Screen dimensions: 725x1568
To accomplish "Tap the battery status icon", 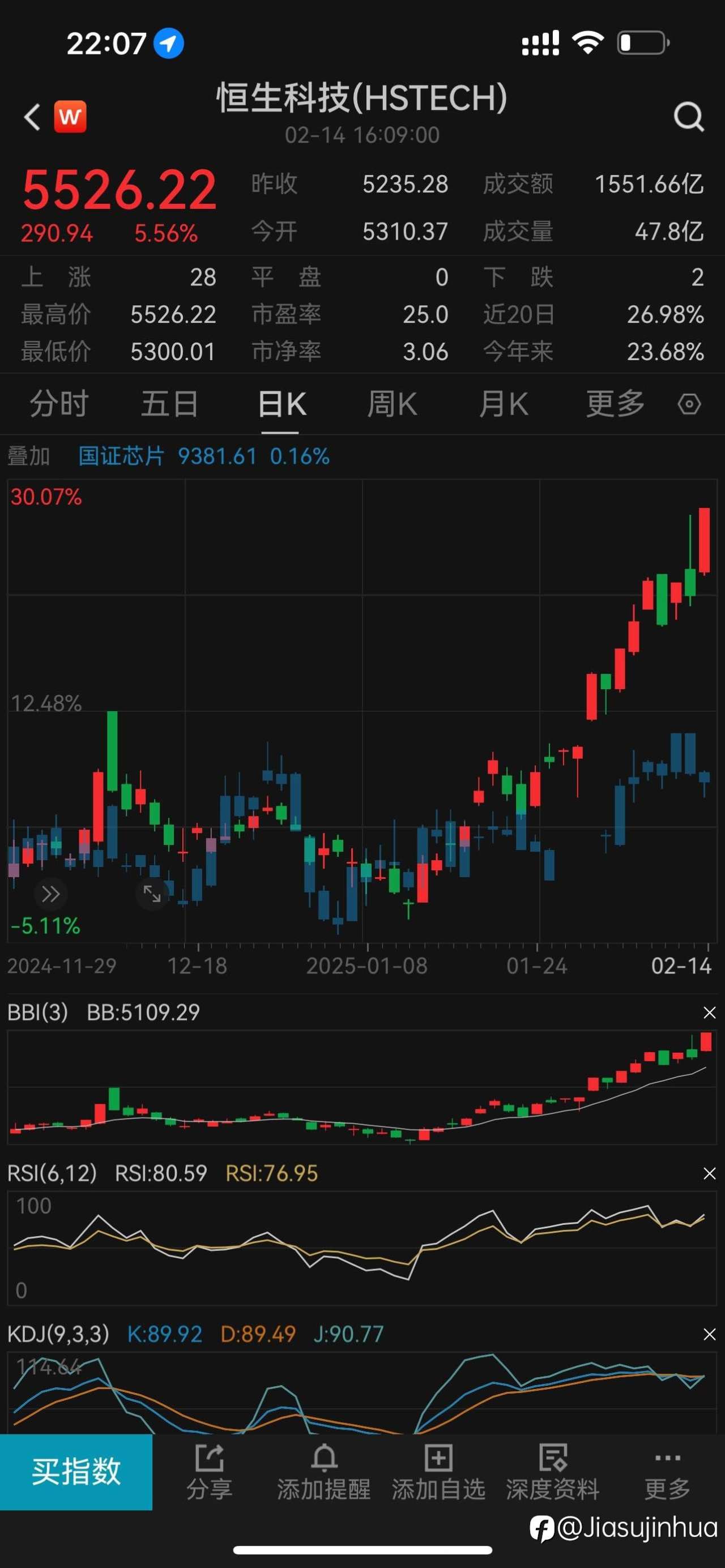I will (643, 42).
